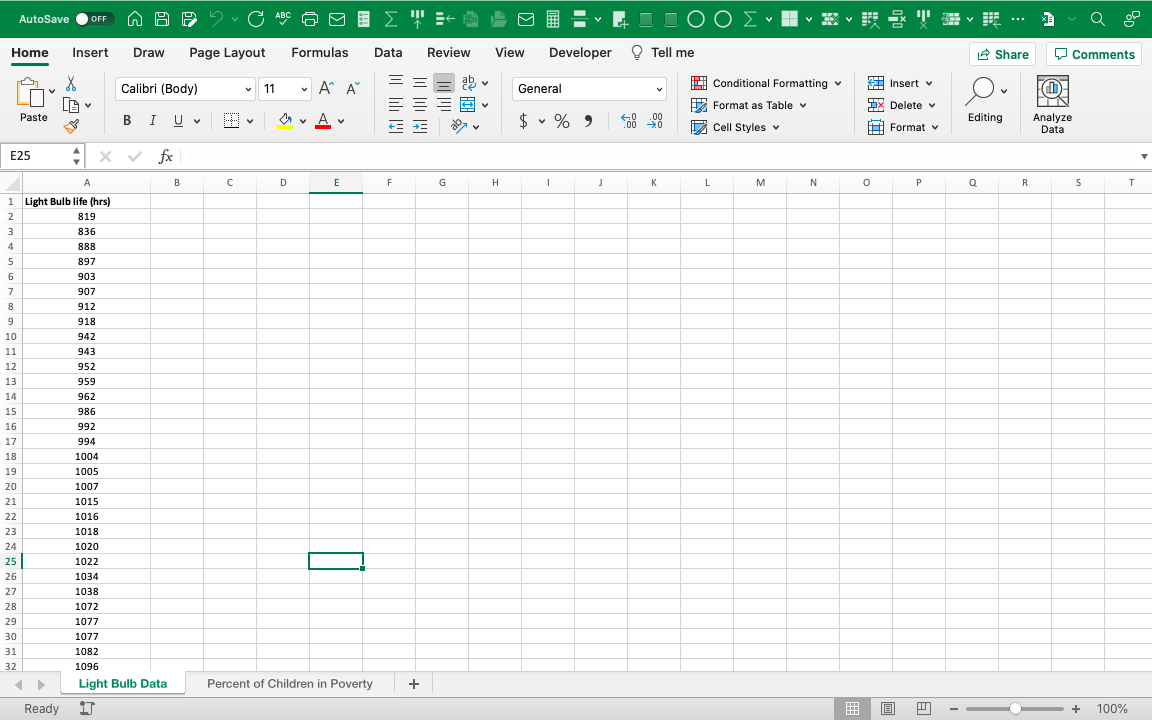The width and height of the screenshot is (1152, 720).
Task: Click Increase Decimal icon
Action: click(x=629, y=121)
